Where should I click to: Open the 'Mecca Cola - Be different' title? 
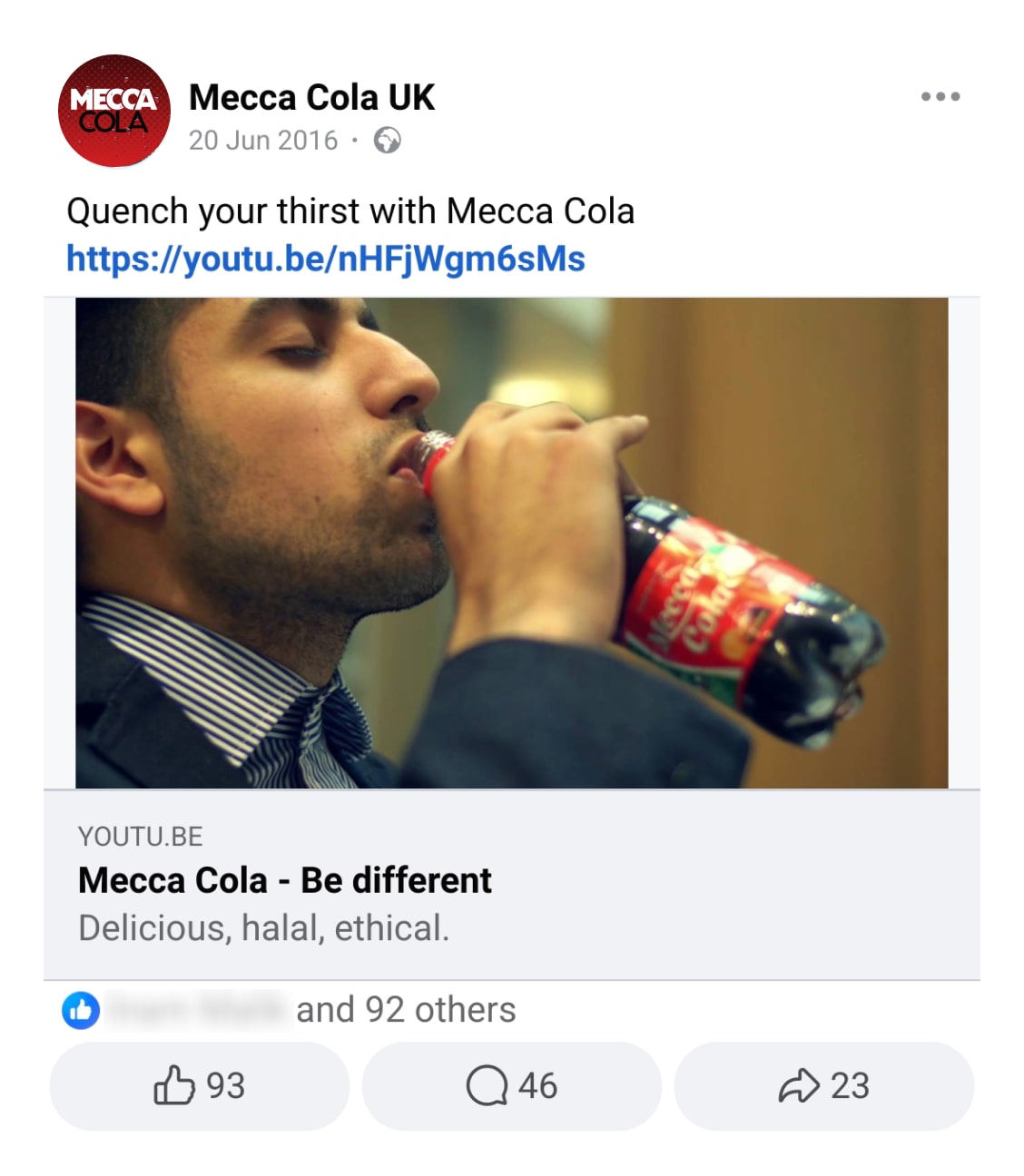pos(284,880)
